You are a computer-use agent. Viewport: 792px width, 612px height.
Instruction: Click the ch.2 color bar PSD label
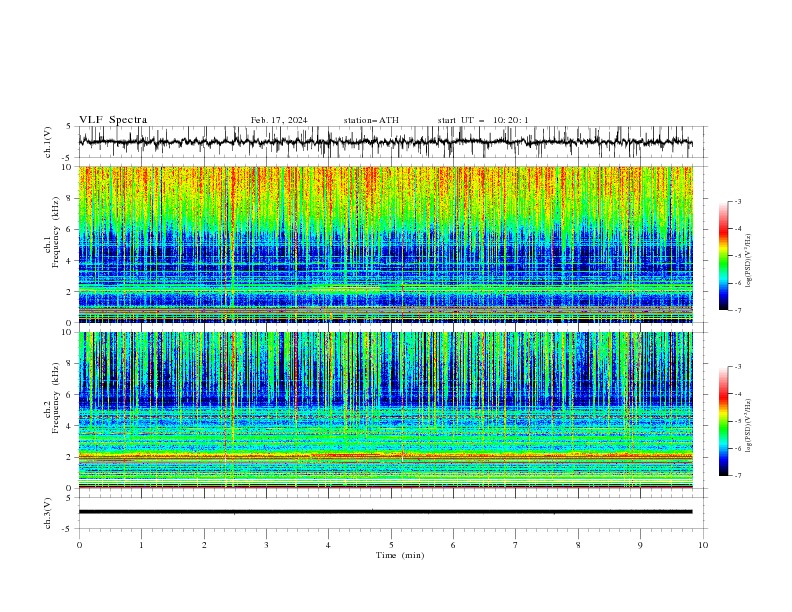pyautogui.click(x=749, y=426)
